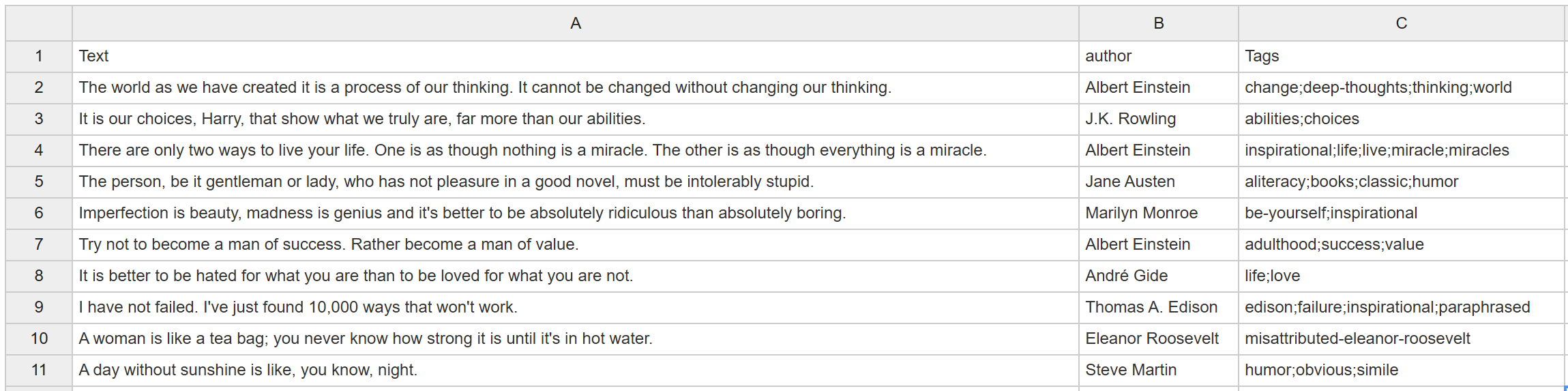Select row 9 header
The height and width of the screenshot is (391, 1568).
tap(39, 307)
